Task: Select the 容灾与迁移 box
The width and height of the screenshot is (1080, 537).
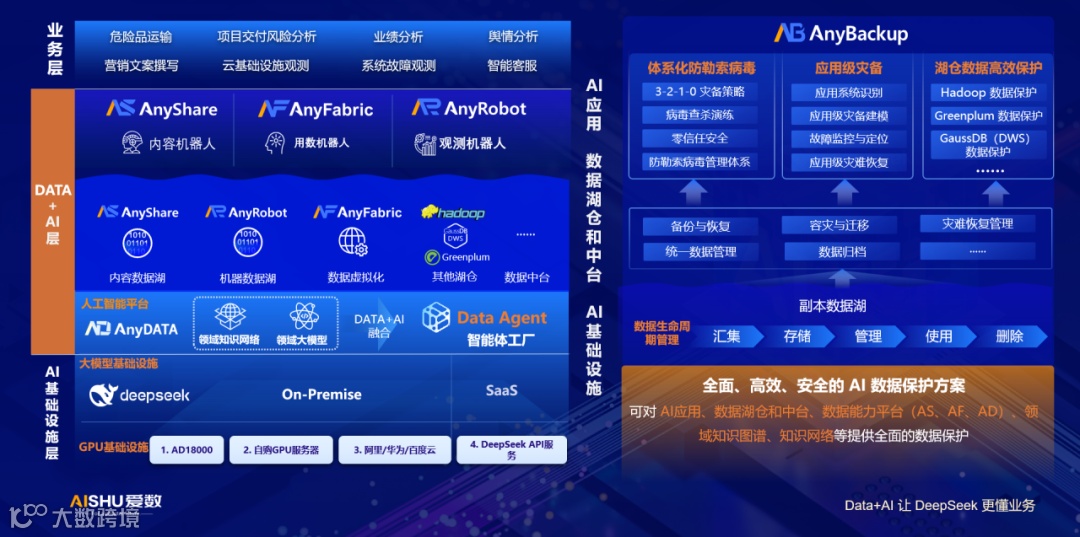Action: [x=839, y=225]
